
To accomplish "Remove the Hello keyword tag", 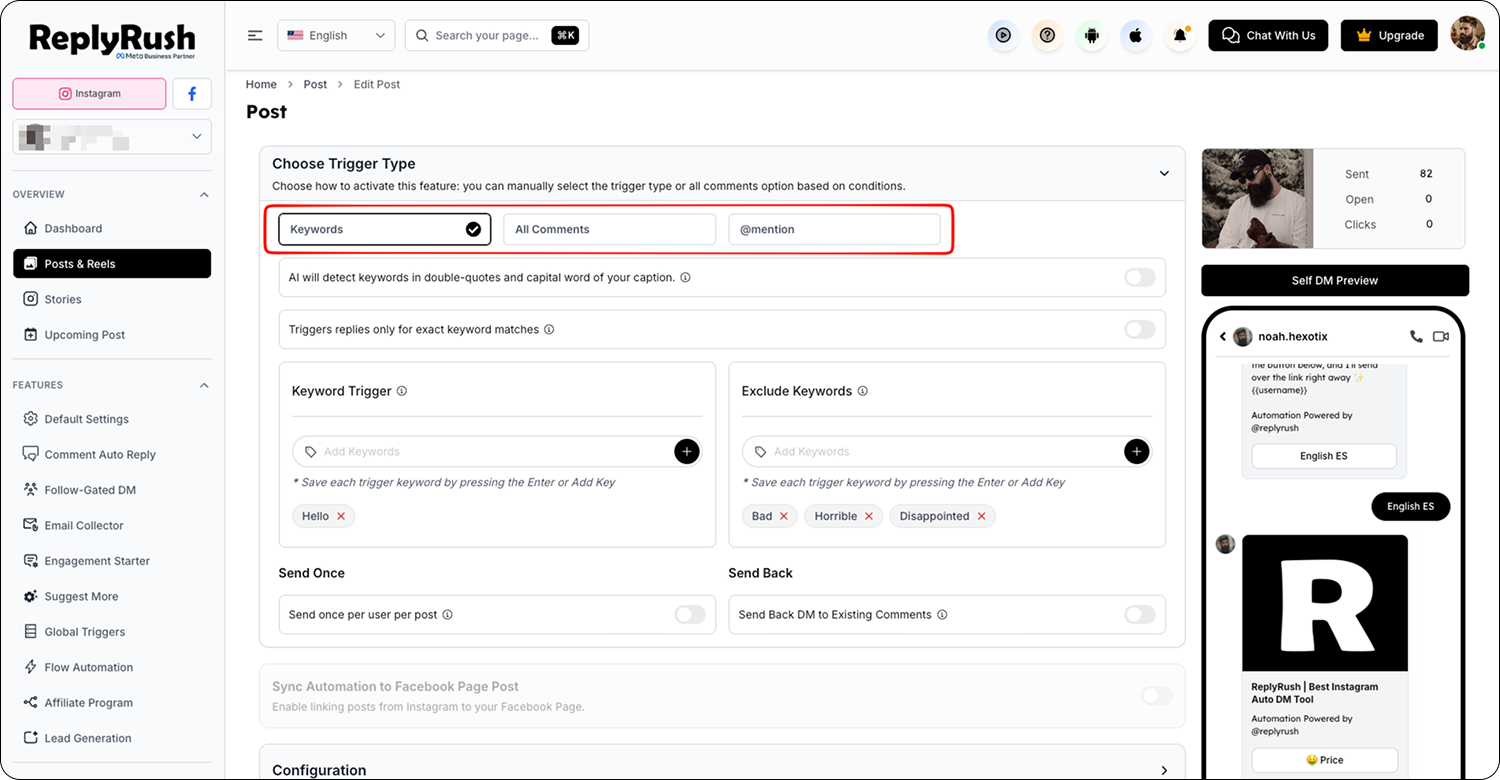I will (341, 516).
